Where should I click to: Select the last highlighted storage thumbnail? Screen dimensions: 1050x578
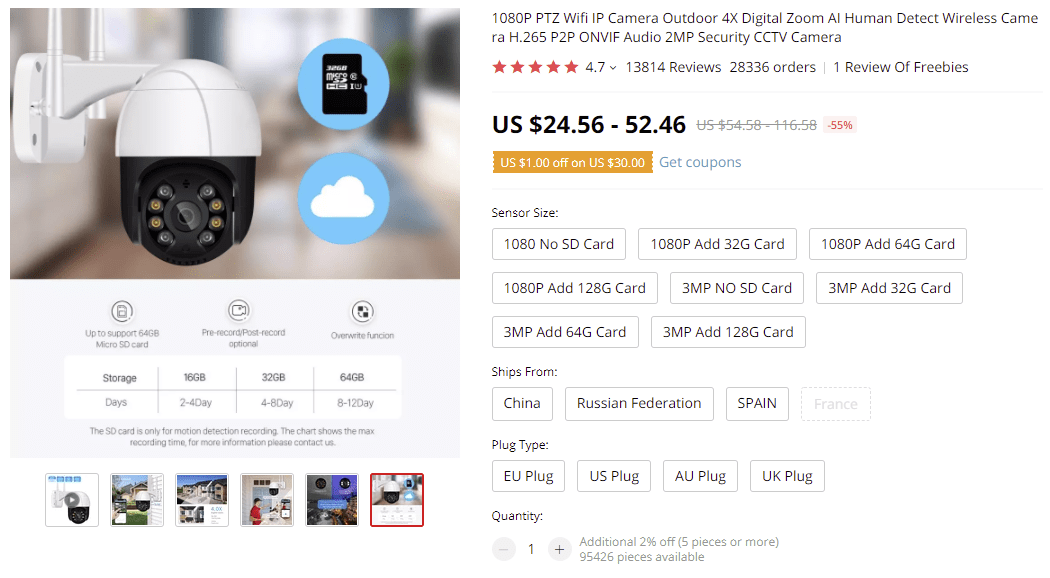[x=397, y=500]
